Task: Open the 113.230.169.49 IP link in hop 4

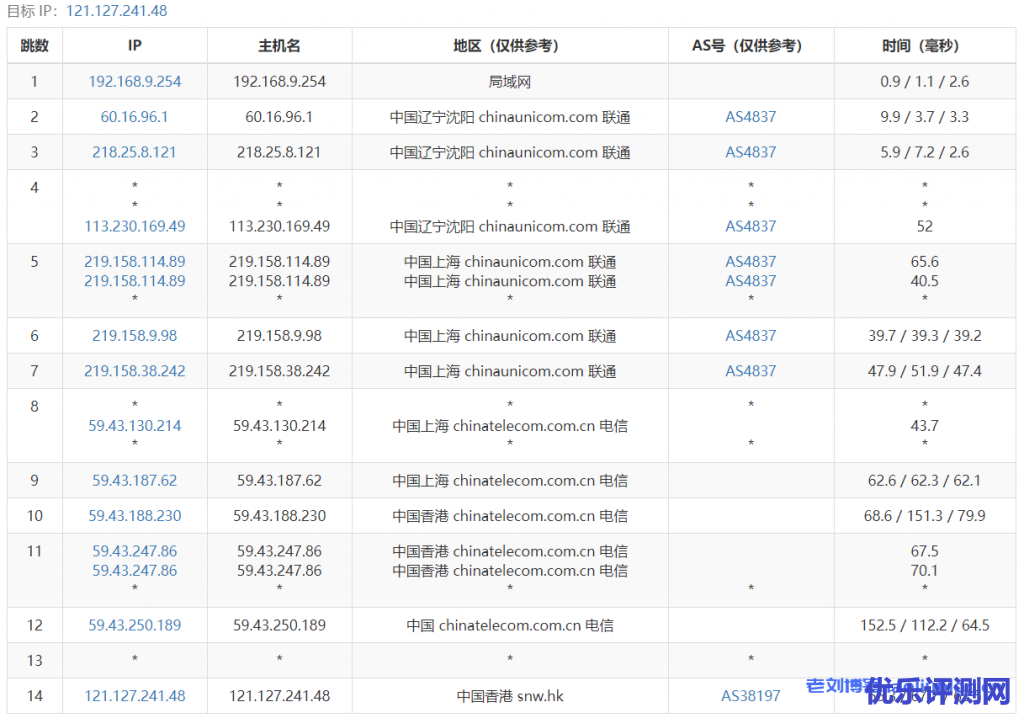Action: 135,226
